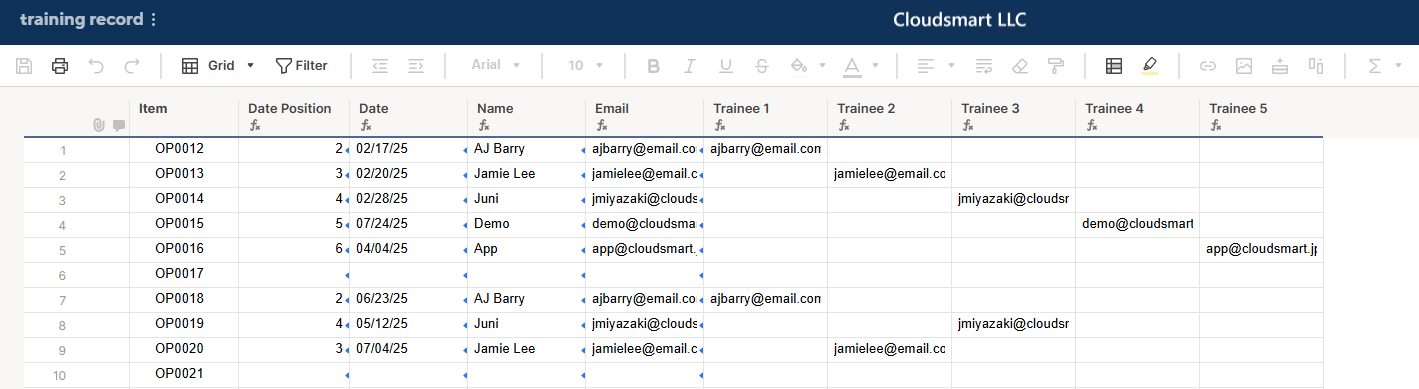Click the formula icon under Date header

pyautogui.click(x=366, y=126)
